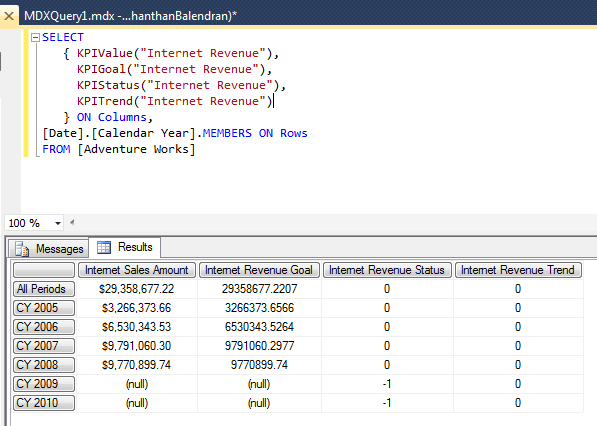
Task: Click the CY 2008 Internet Revenue Status cell
Action: [x=387, y=365]
